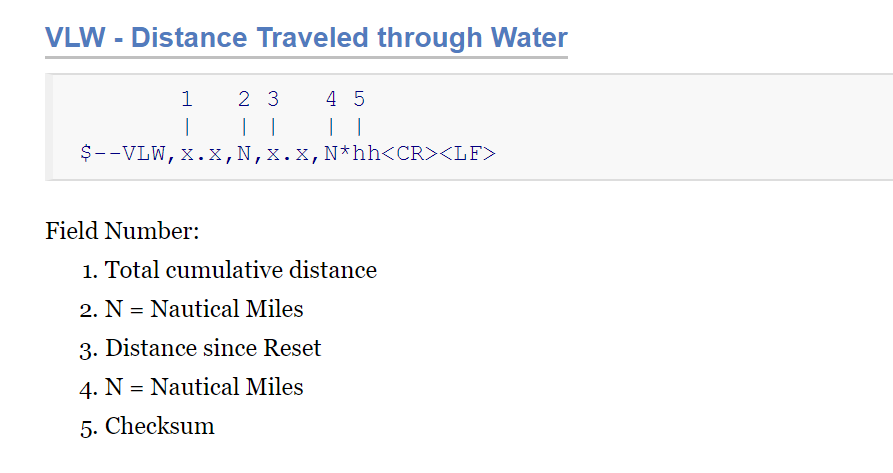This screenshot has width=893, height=473.
Task: Click the word 'Water' in the heading
Action: tap(529, 38)
